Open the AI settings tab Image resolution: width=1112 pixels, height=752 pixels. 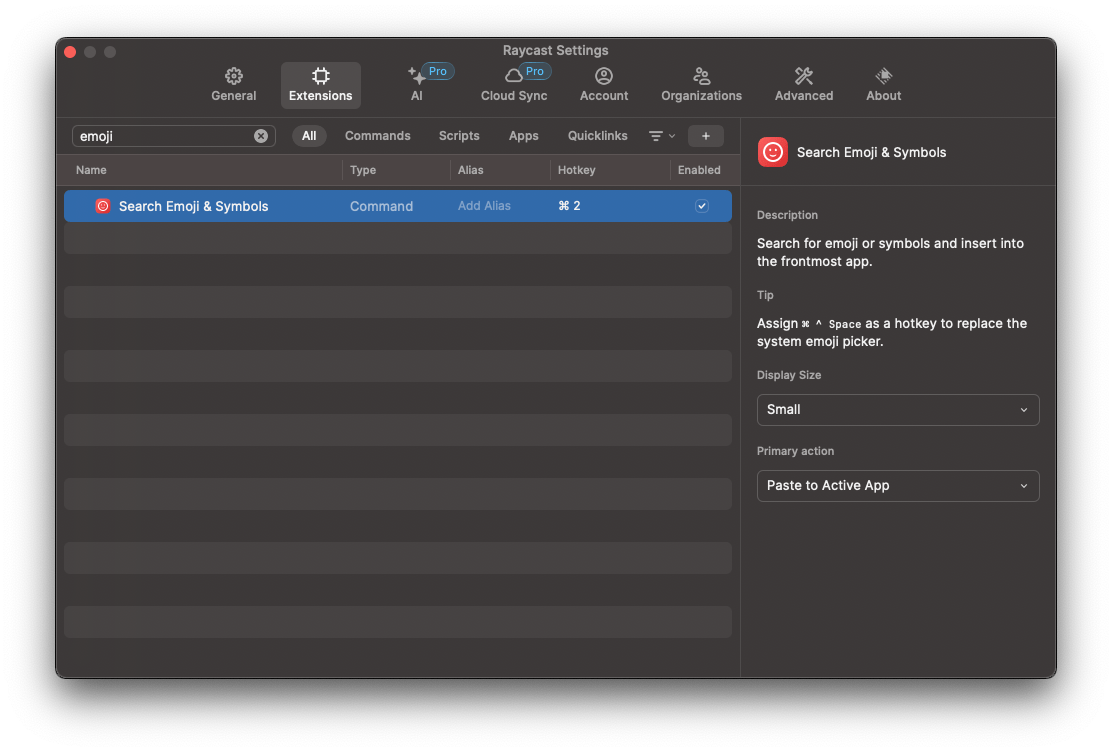[417, 85]
